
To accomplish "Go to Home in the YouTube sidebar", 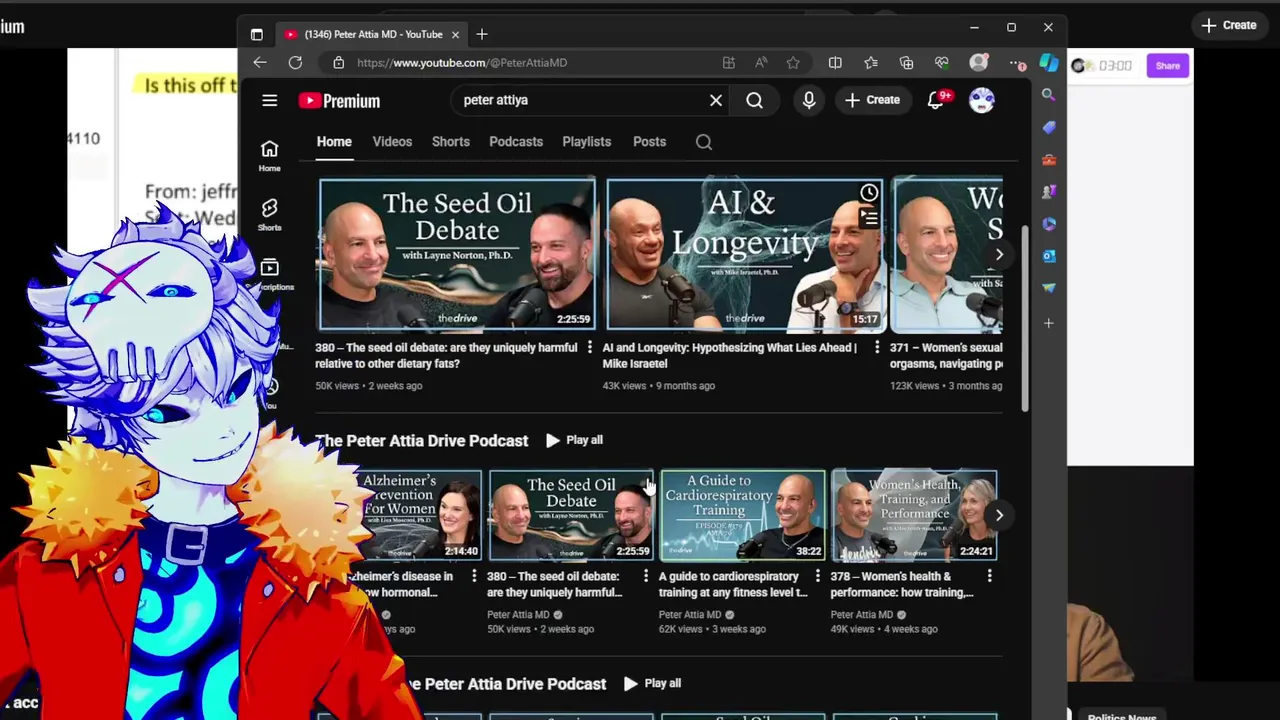I will (x=269, y=156).
